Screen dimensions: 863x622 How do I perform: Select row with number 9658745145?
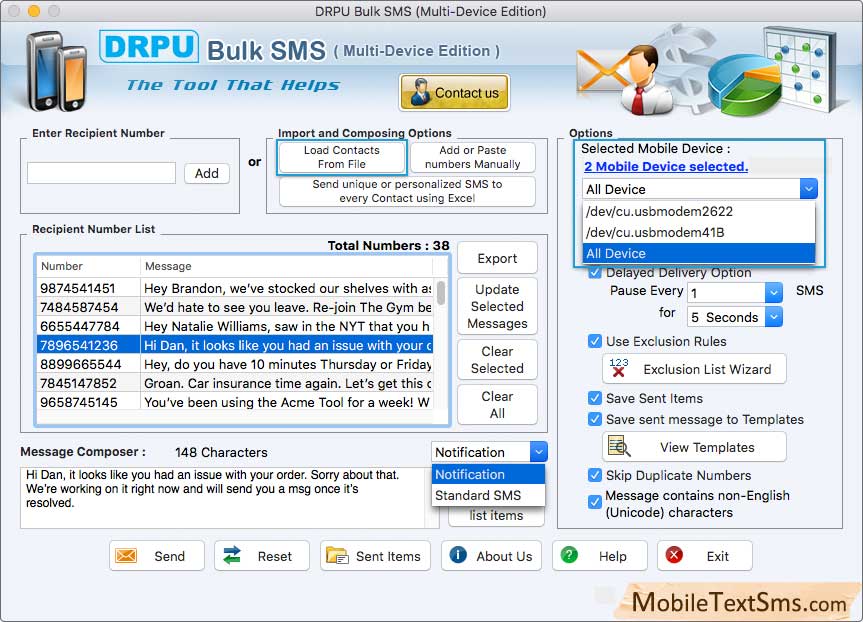tap(235, 402)
